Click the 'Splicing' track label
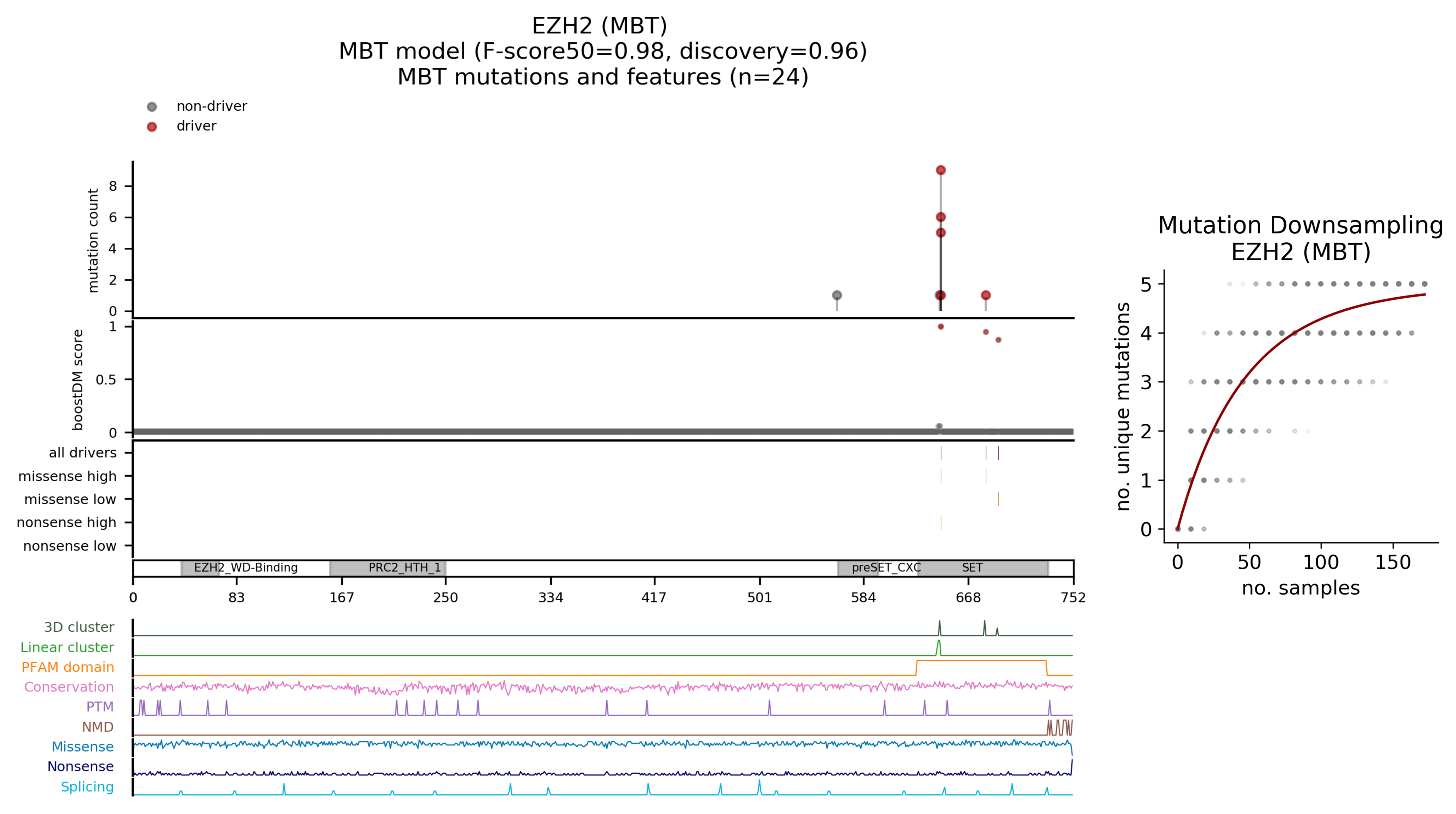The image size is (1456, 814). [x=87, y=787]
